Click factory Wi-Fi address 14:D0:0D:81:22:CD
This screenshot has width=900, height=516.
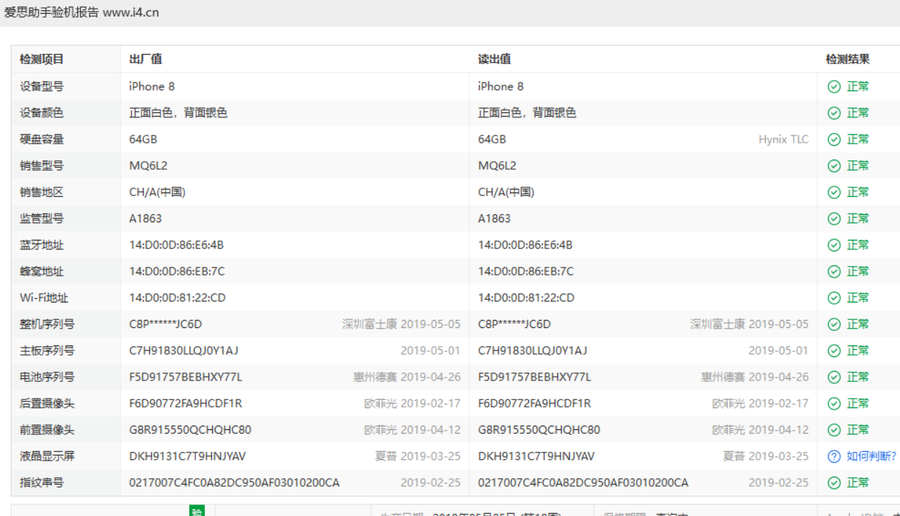(177, 298)
